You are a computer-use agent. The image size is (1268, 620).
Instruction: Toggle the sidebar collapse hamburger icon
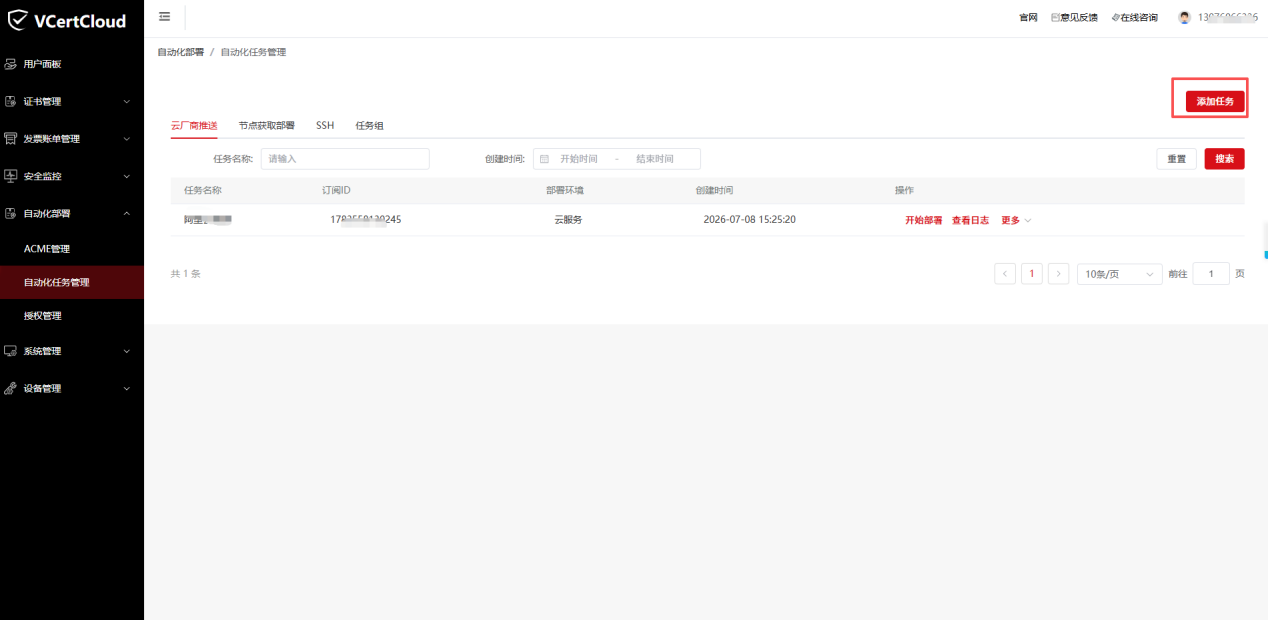[164, 17]
